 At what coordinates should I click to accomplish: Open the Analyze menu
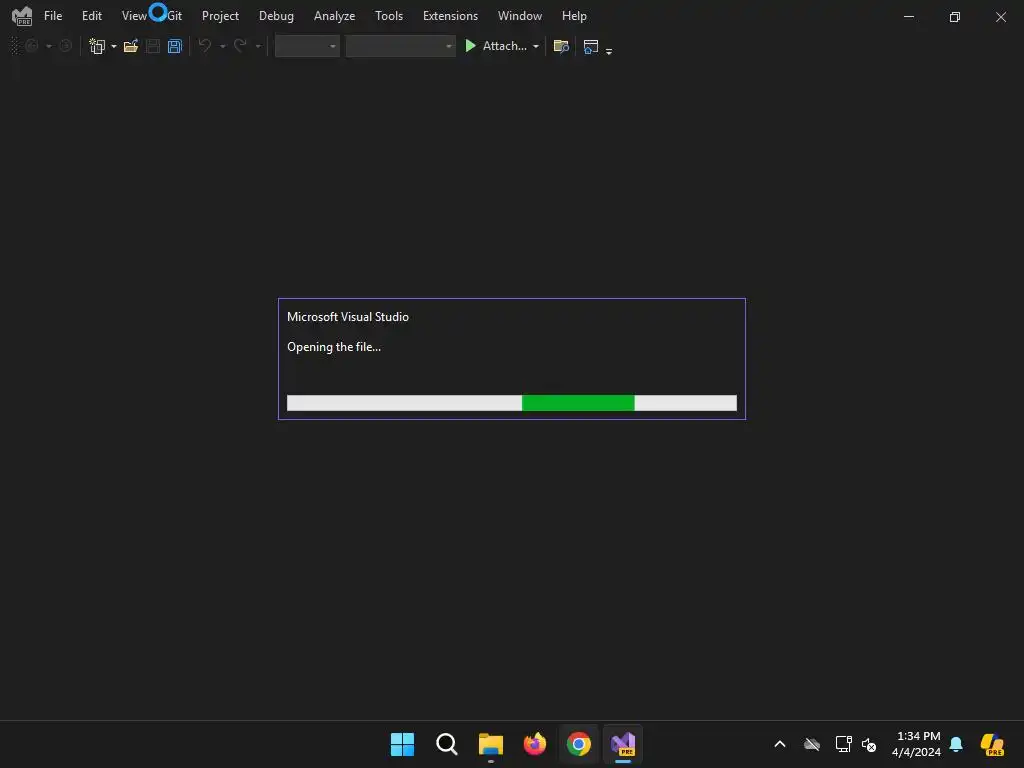click(334, 16)
